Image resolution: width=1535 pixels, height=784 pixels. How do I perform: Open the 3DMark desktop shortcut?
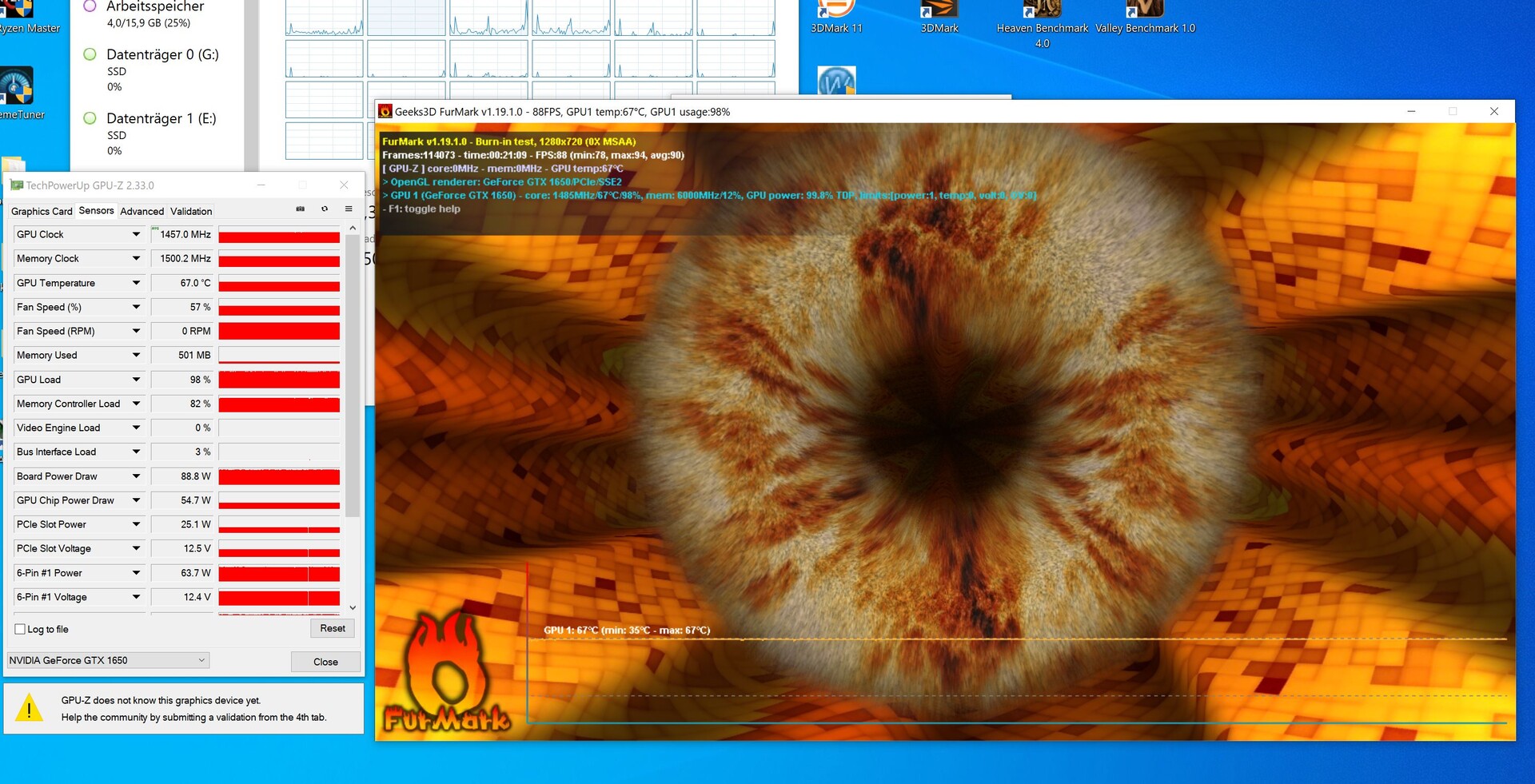[939, 18]
